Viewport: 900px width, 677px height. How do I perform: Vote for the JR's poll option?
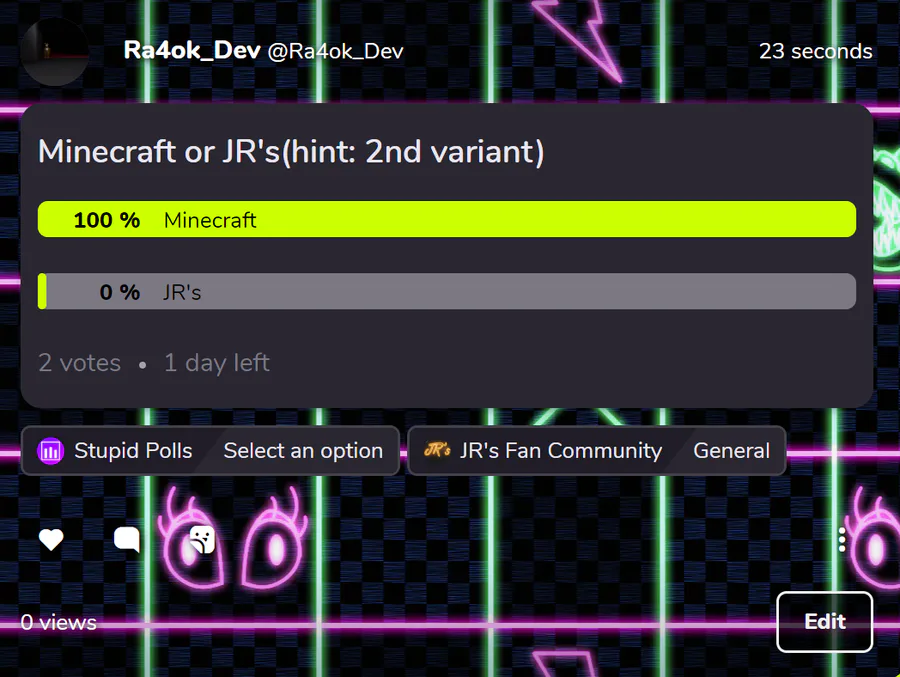click(x=447, y=292)
